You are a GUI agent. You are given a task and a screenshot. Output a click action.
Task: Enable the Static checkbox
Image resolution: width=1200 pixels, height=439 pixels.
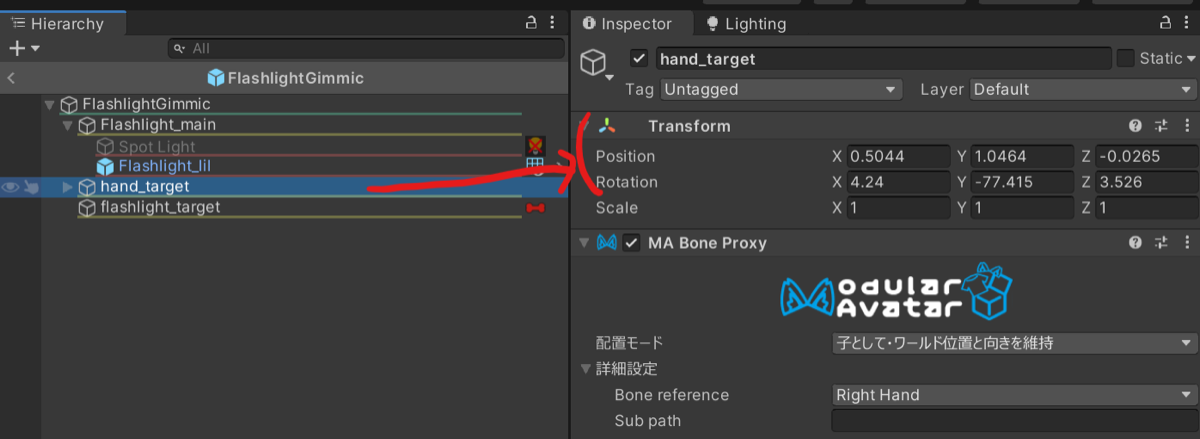pos(1125,58)
